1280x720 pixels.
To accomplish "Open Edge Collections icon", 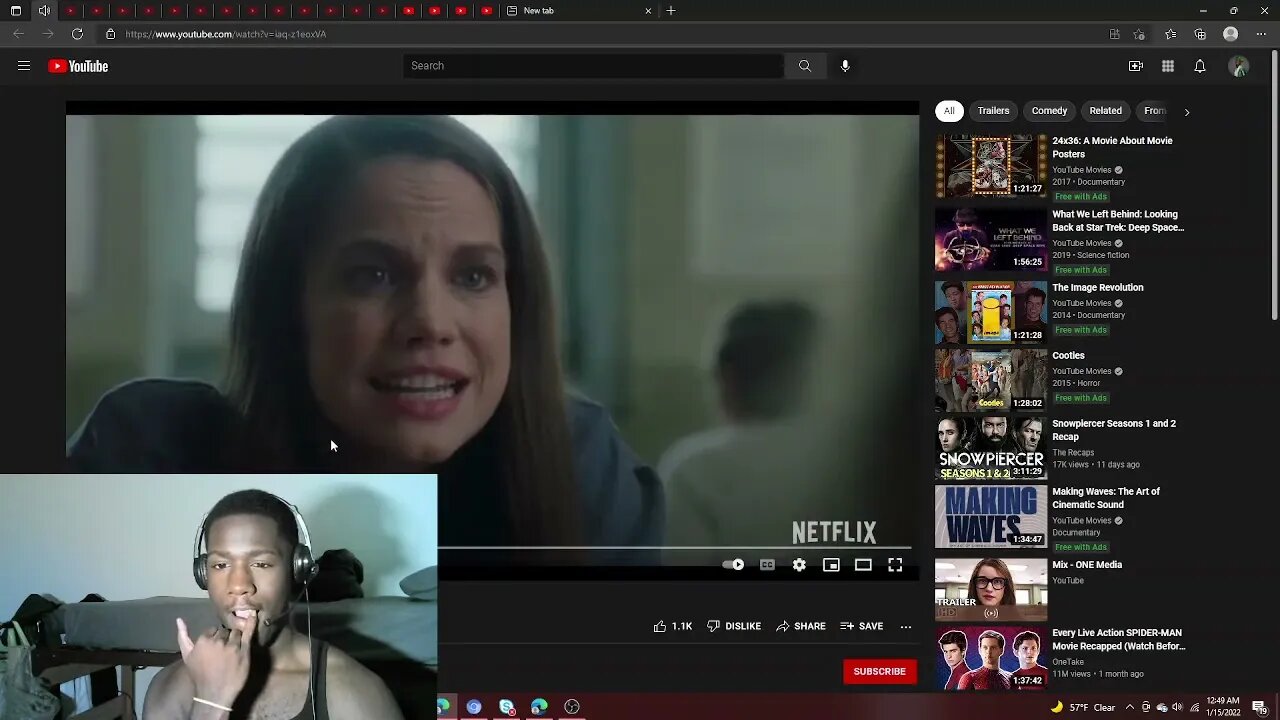I will (x=1200, y=34).
